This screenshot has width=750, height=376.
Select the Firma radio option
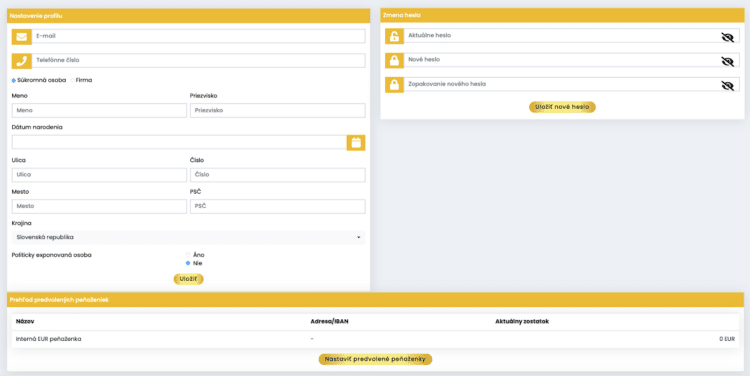tap(73, 80)
